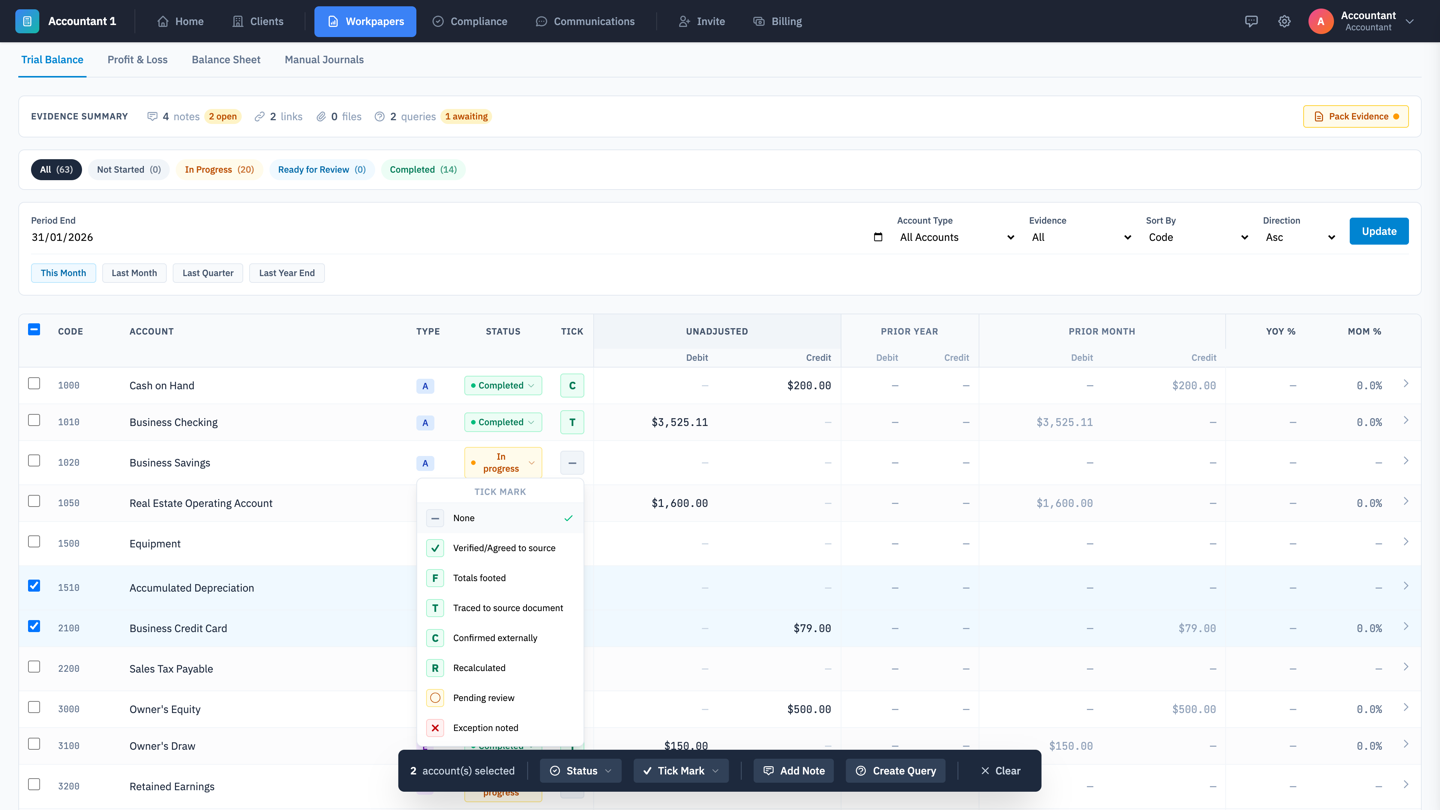1440x810 pixels.
Task: Open the Status dropdown in selection bar
Action: [x=580, y=771]
